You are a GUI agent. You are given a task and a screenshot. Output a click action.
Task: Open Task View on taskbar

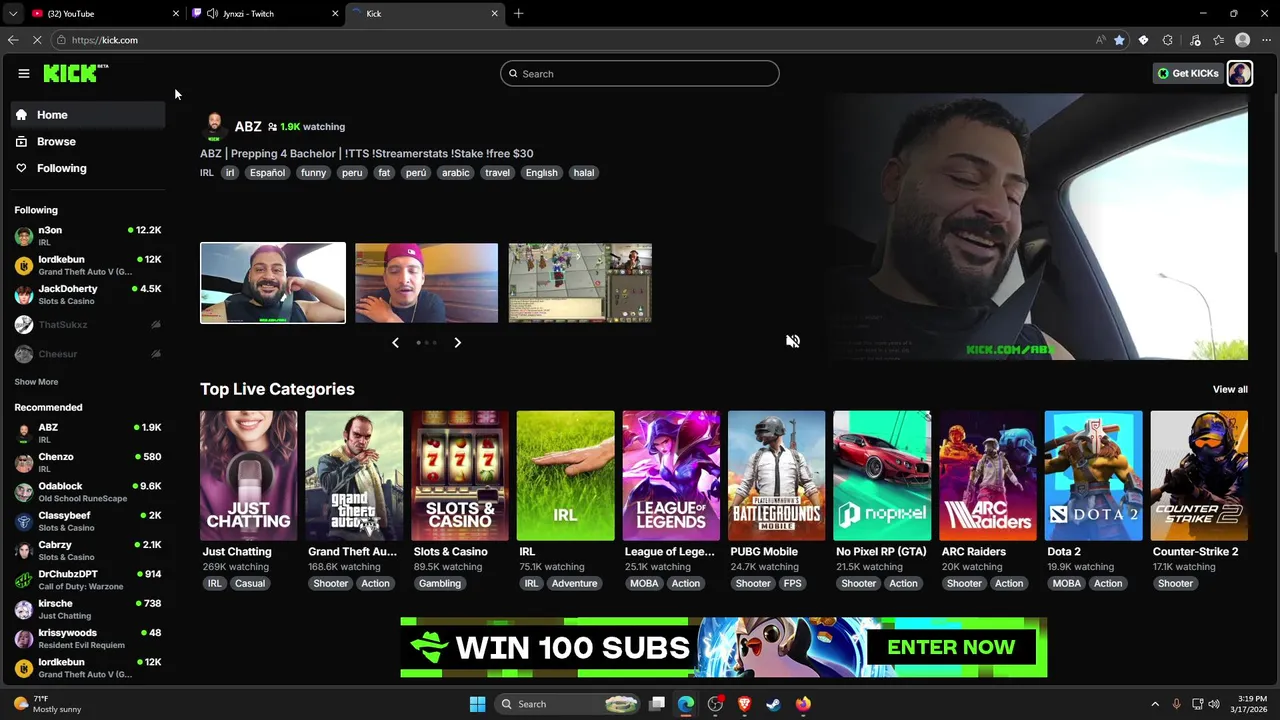657,704
